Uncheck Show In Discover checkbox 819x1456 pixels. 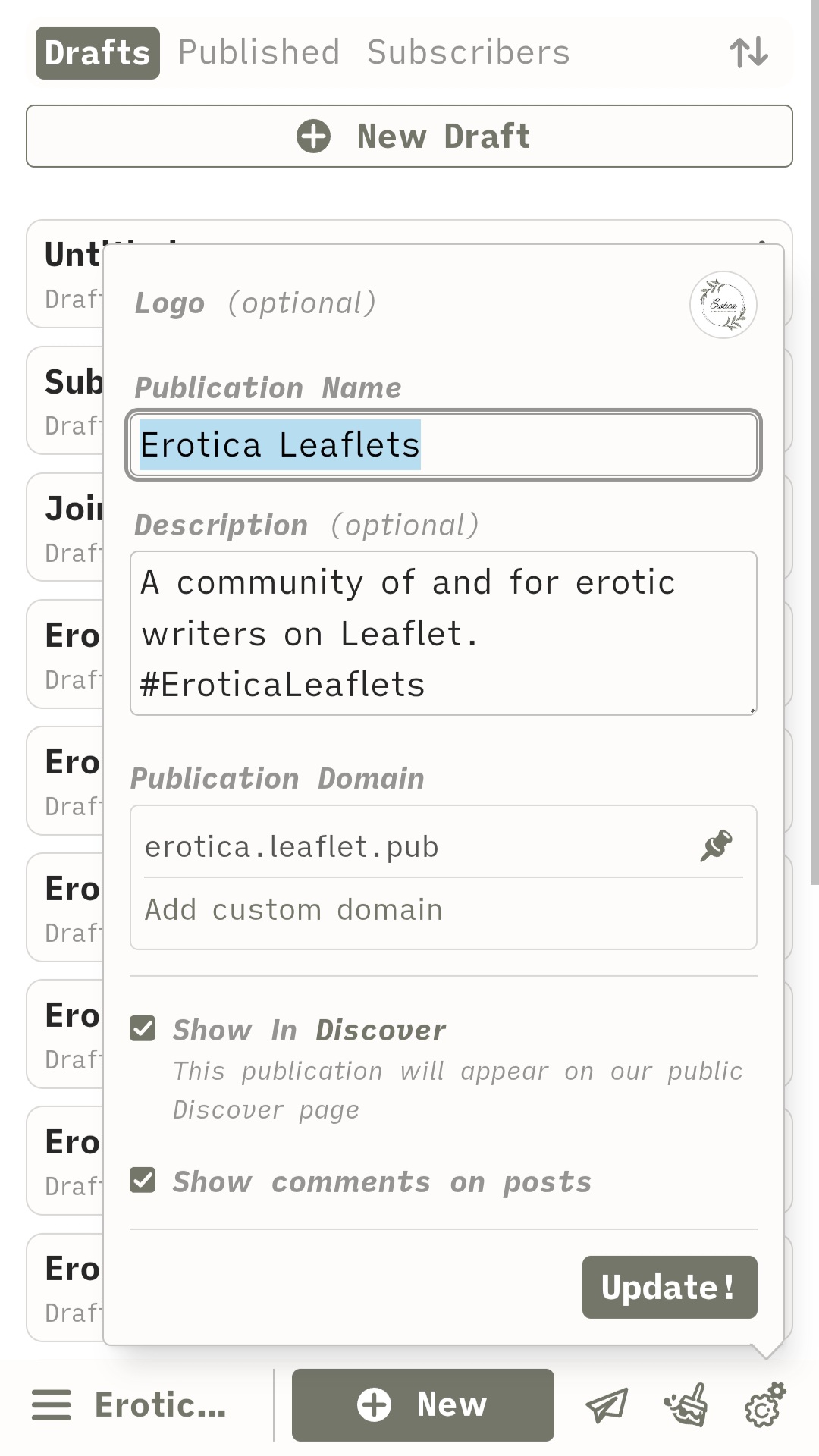point(143,1029)
